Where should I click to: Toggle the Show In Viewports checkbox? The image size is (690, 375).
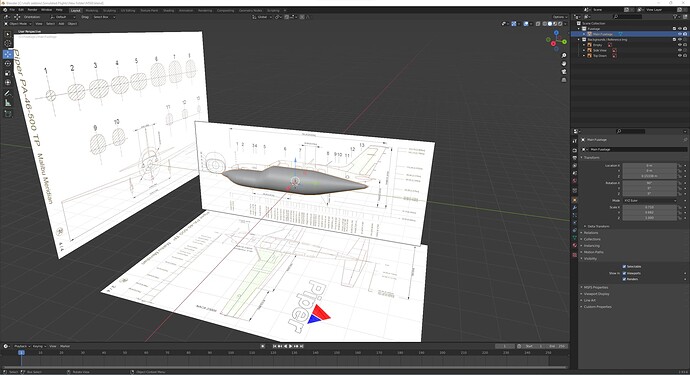click(624, 273)
